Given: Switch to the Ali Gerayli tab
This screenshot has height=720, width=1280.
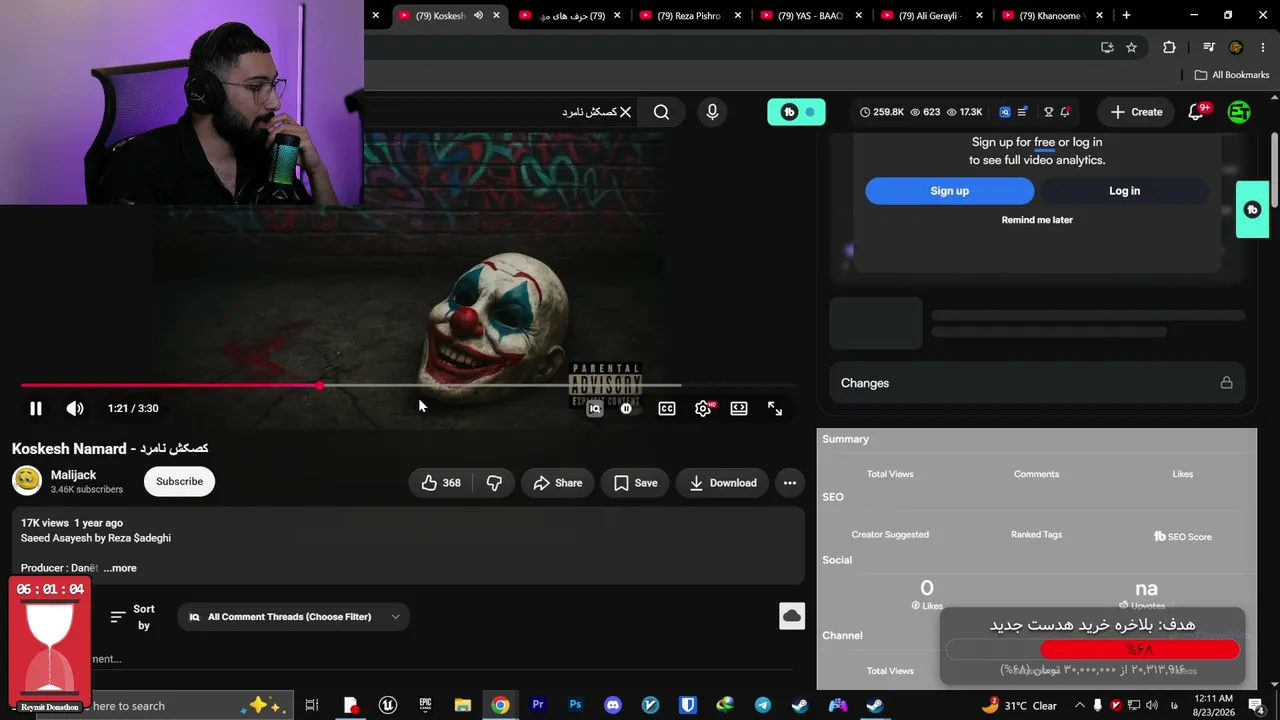Looking at the screenshot, I should click(930, 15).
